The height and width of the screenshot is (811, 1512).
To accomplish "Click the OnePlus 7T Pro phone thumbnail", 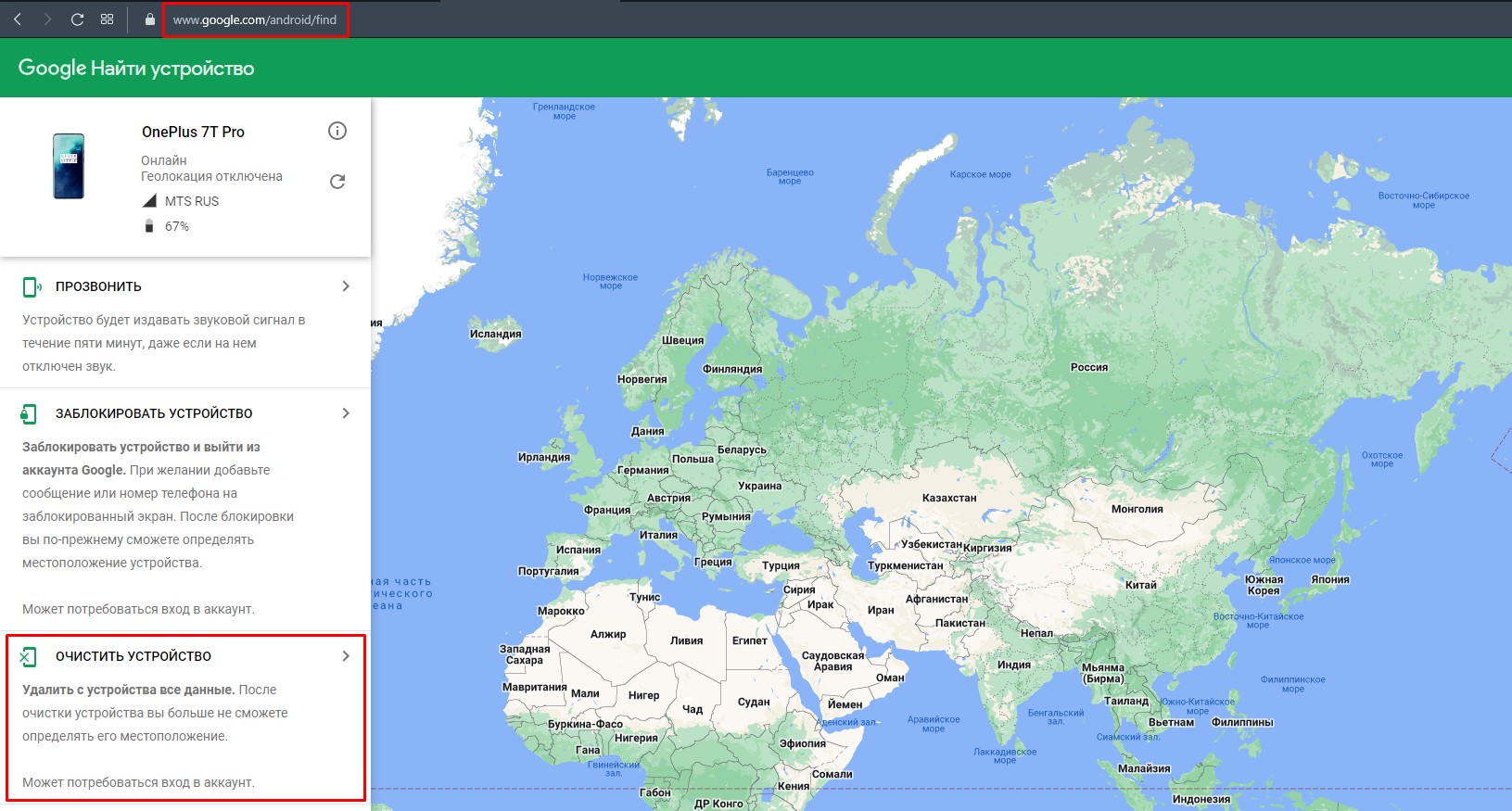I will [69, 166].
